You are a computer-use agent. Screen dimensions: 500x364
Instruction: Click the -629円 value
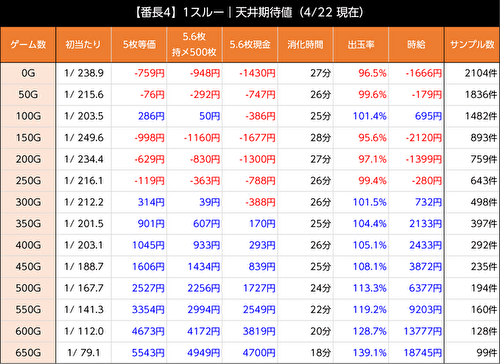click(149, 159)
